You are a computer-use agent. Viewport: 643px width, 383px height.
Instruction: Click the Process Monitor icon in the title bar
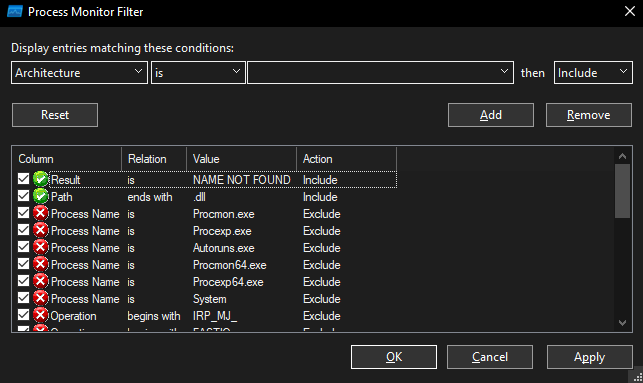[15, 11]
